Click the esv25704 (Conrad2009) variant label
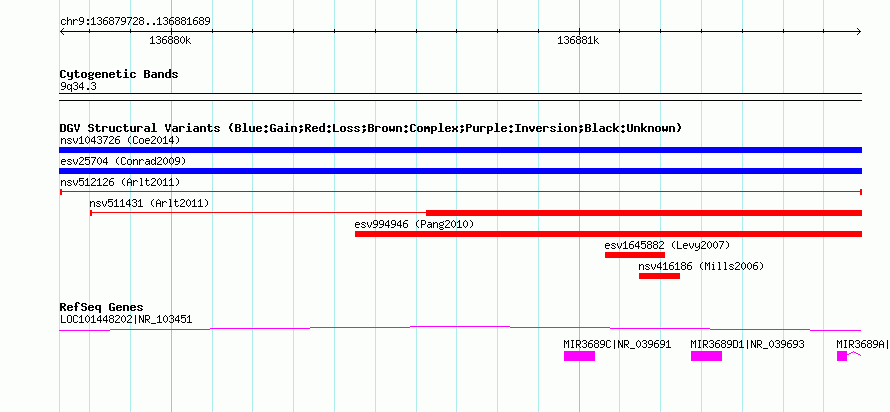890x412 pixels. (x=123, y=161)
